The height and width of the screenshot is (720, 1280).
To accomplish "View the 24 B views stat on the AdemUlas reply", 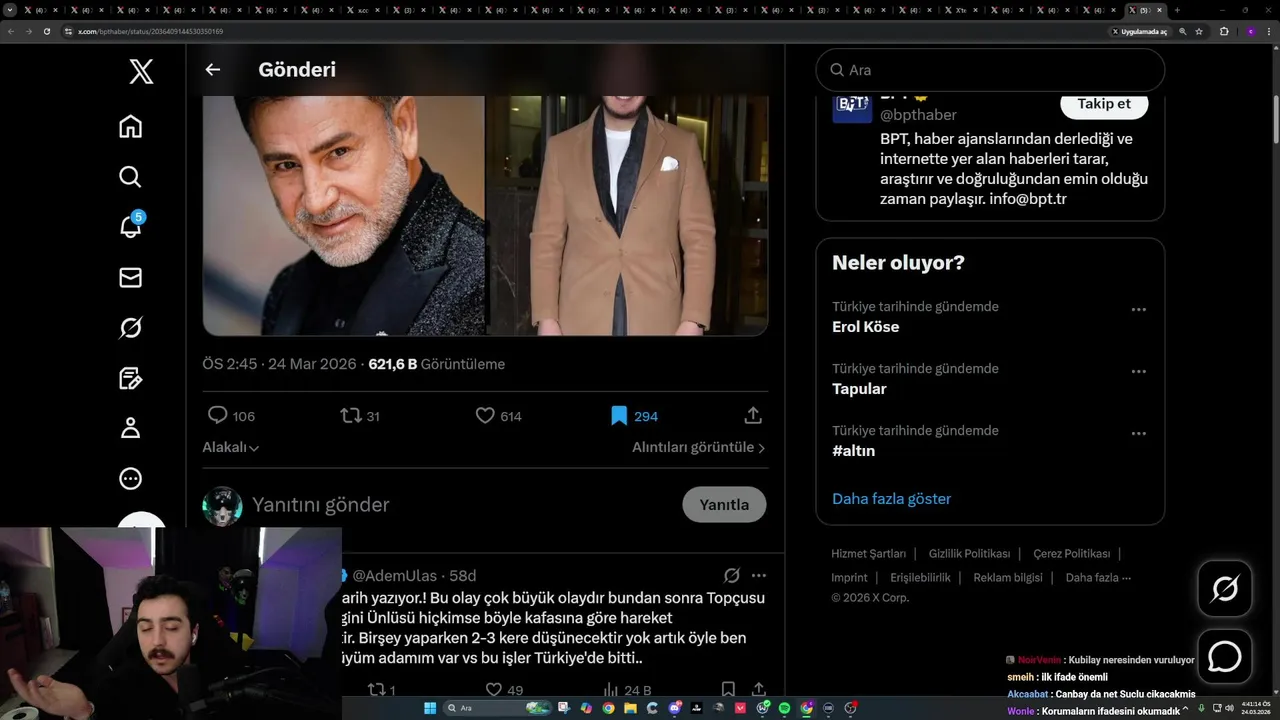I will pyautogui.click(x=628, y=689).
